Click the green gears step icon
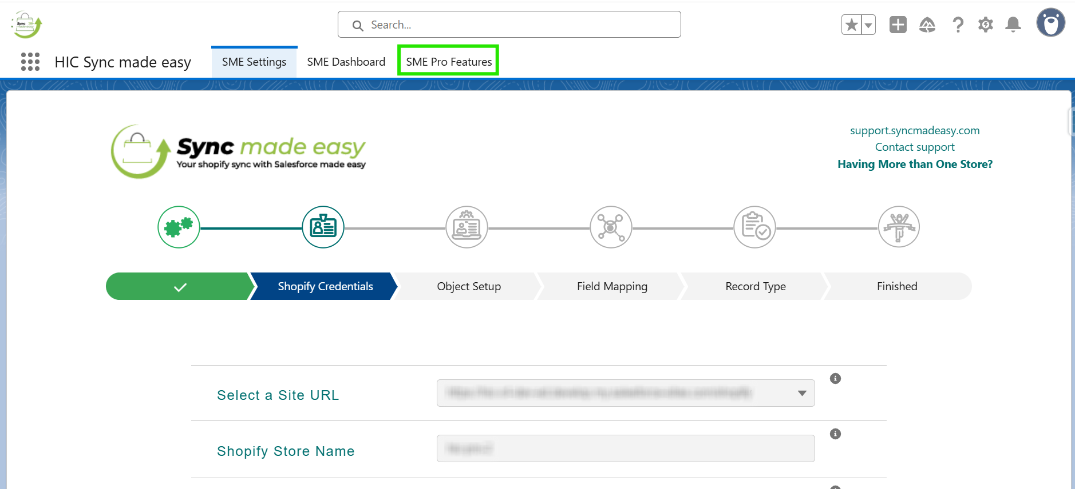The height and width of the screenshot is (489, 1075). [x=178, y=226]
